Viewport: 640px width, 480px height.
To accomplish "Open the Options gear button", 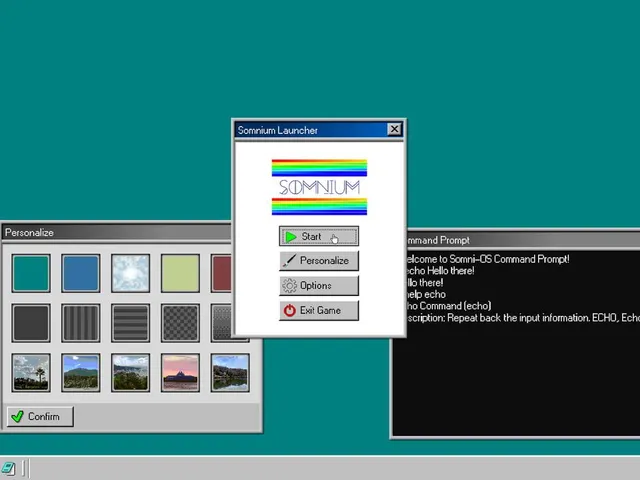I will point(319,286).
